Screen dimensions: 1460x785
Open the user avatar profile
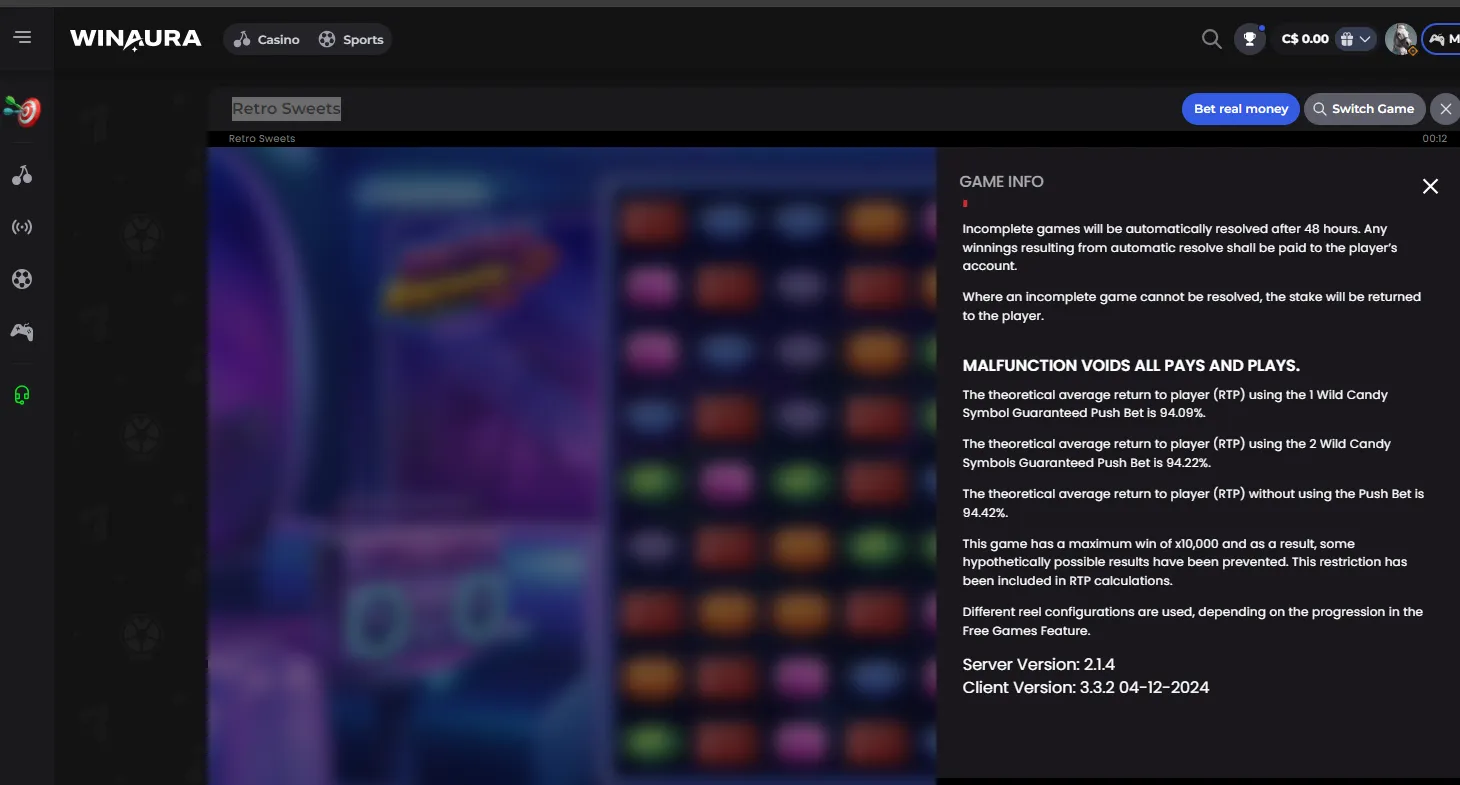tap(1400, 39)
